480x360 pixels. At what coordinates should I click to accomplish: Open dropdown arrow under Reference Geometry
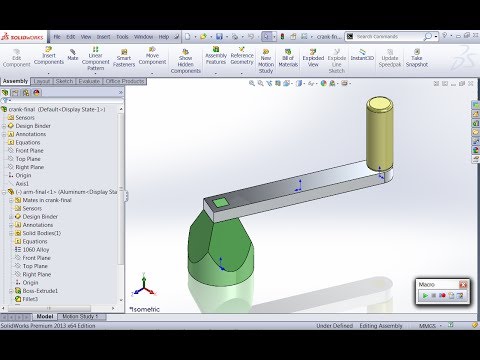pos(242,74)
